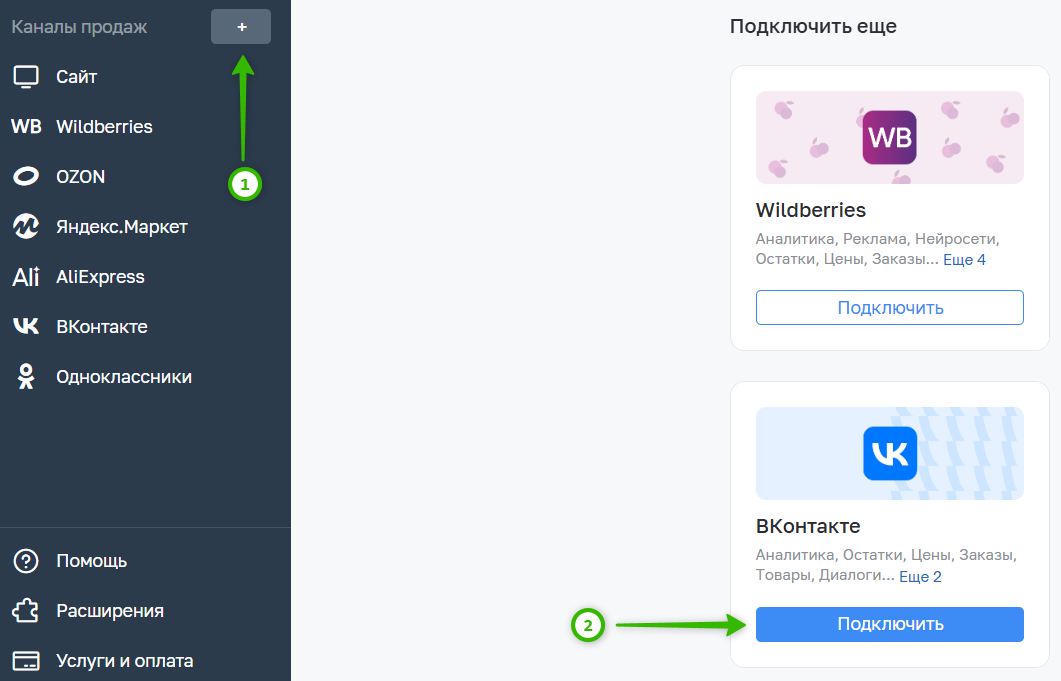The image size is (1061, 681).
Task: Select the AliExpress sidebar icon
Action: [x=26, y=276]
